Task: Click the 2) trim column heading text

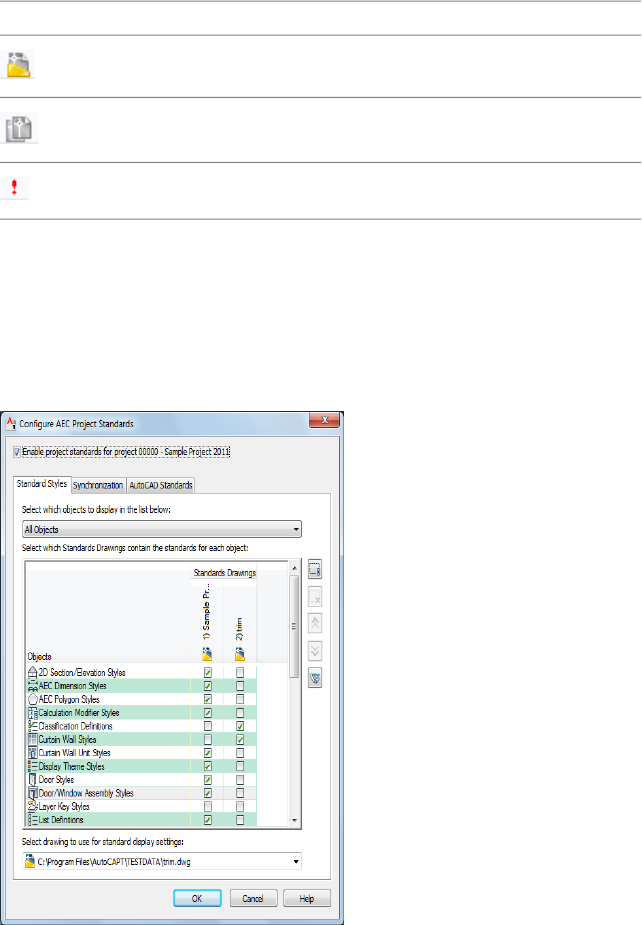Action: (x=240, y=629)
